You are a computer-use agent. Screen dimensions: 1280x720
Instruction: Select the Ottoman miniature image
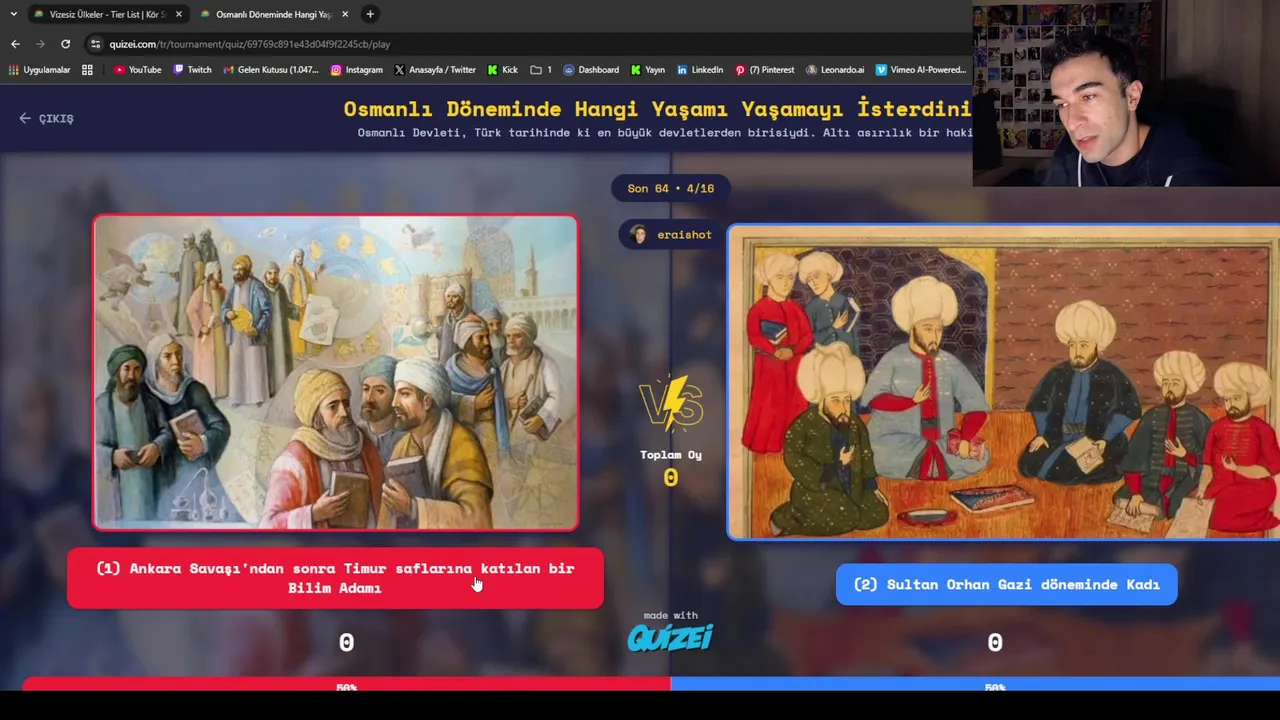tap(1003, 383)
